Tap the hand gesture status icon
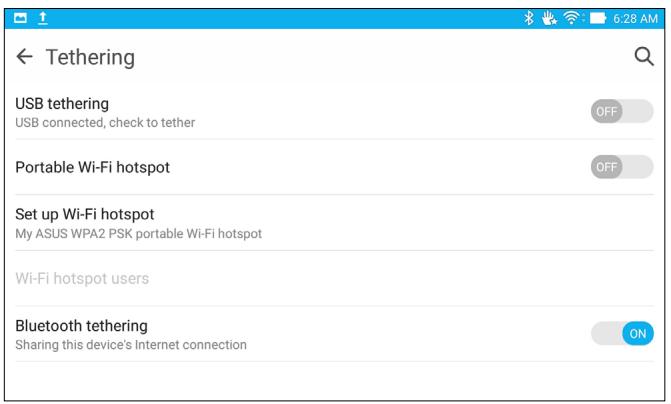 point(549,18)
